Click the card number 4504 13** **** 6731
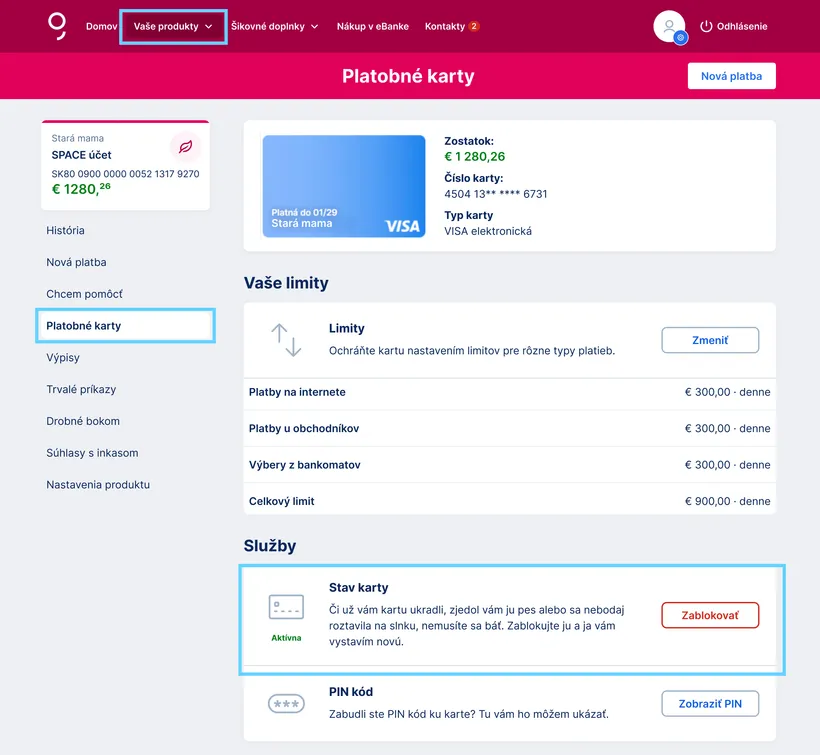Image resolution: width=820 pixels, height=755 pixels. click(496, 194)
